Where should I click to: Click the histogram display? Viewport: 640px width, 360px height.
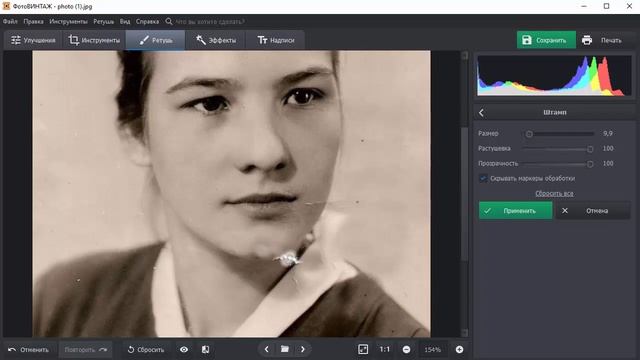554,76
